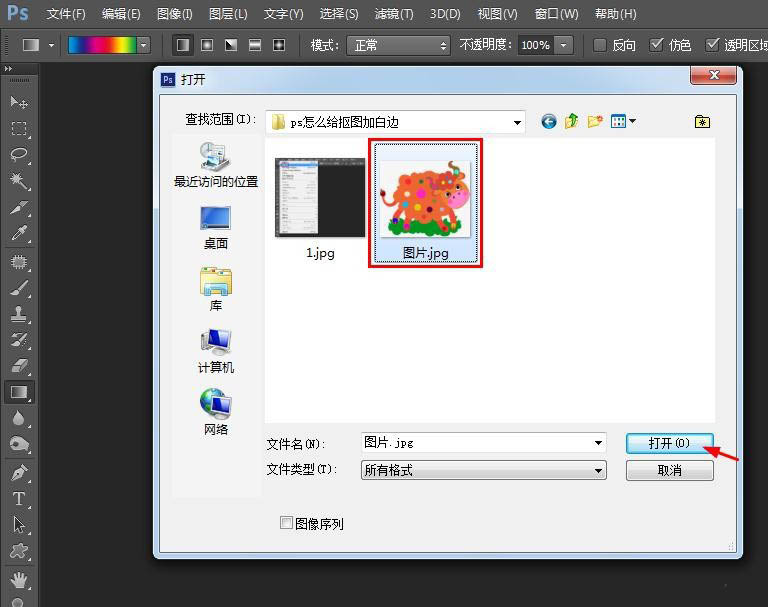768x607 pixels.
Task: Choose the radial gradient style icon
Action: click(207, 45)
